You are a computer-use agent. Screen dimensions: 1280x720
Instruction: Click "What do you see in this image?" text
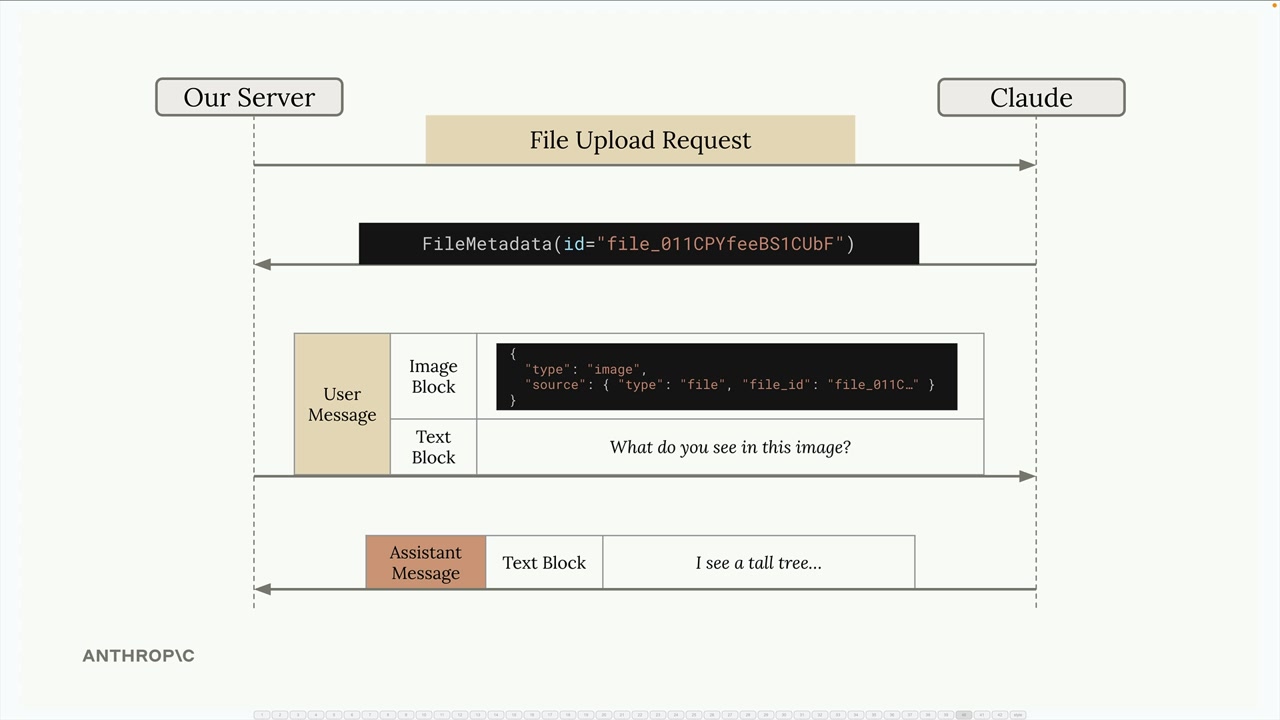730,447
